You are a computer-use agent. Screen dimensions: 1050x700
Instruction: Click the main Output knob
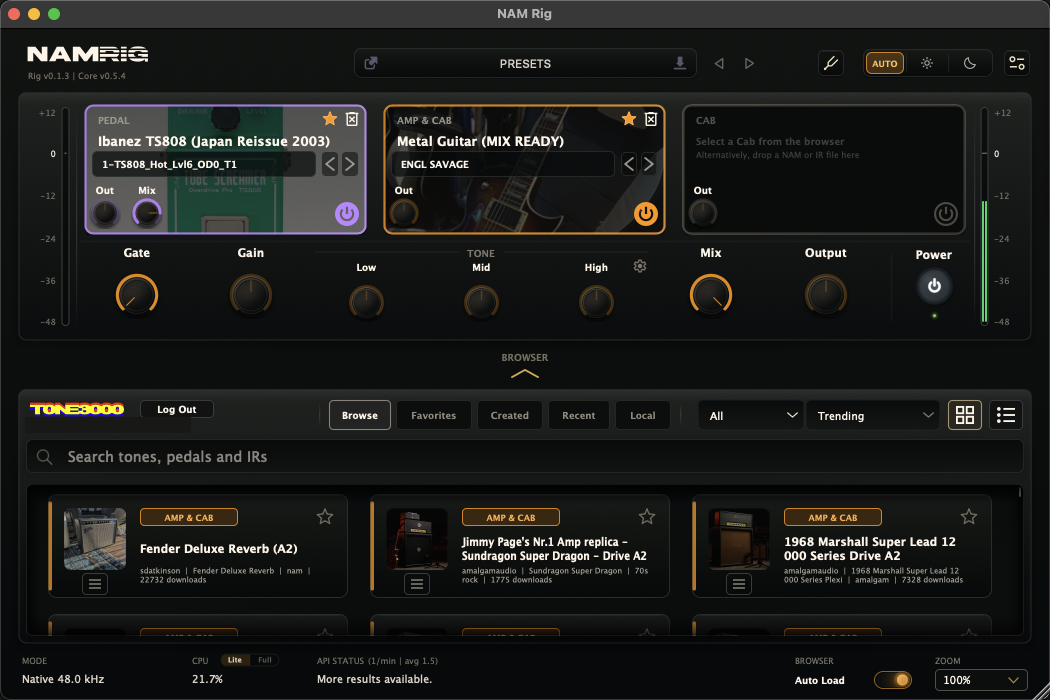(826, 295)
